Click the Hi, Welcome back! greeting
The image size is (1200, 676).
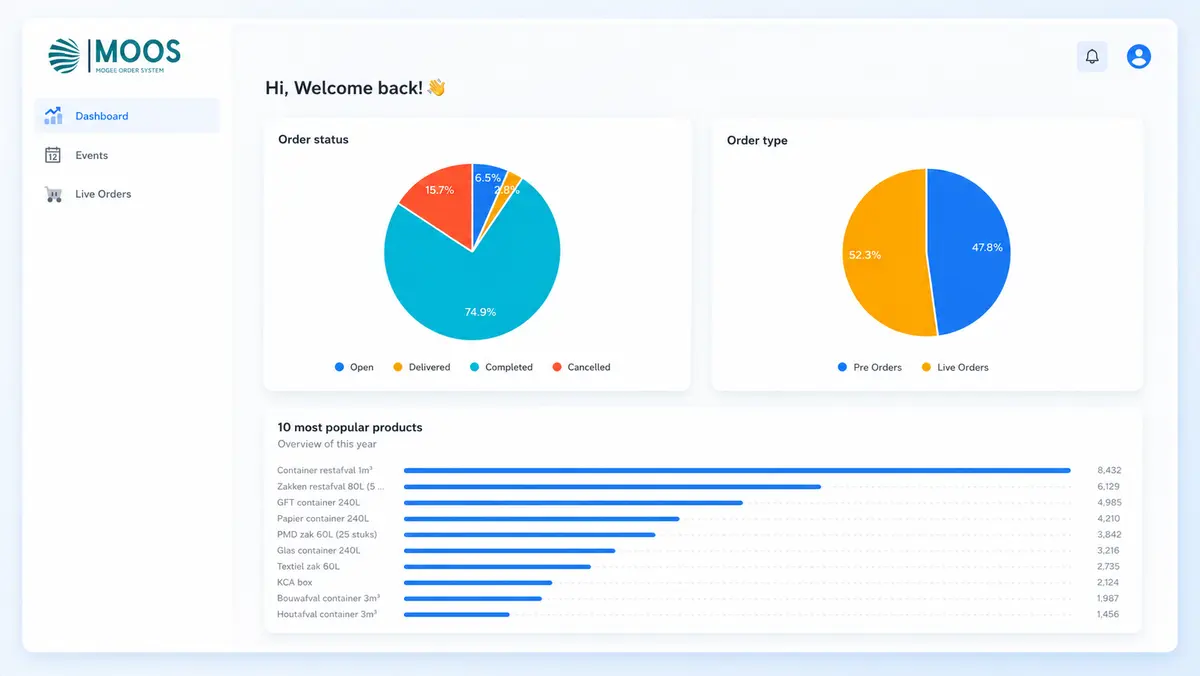pos(355,88)
